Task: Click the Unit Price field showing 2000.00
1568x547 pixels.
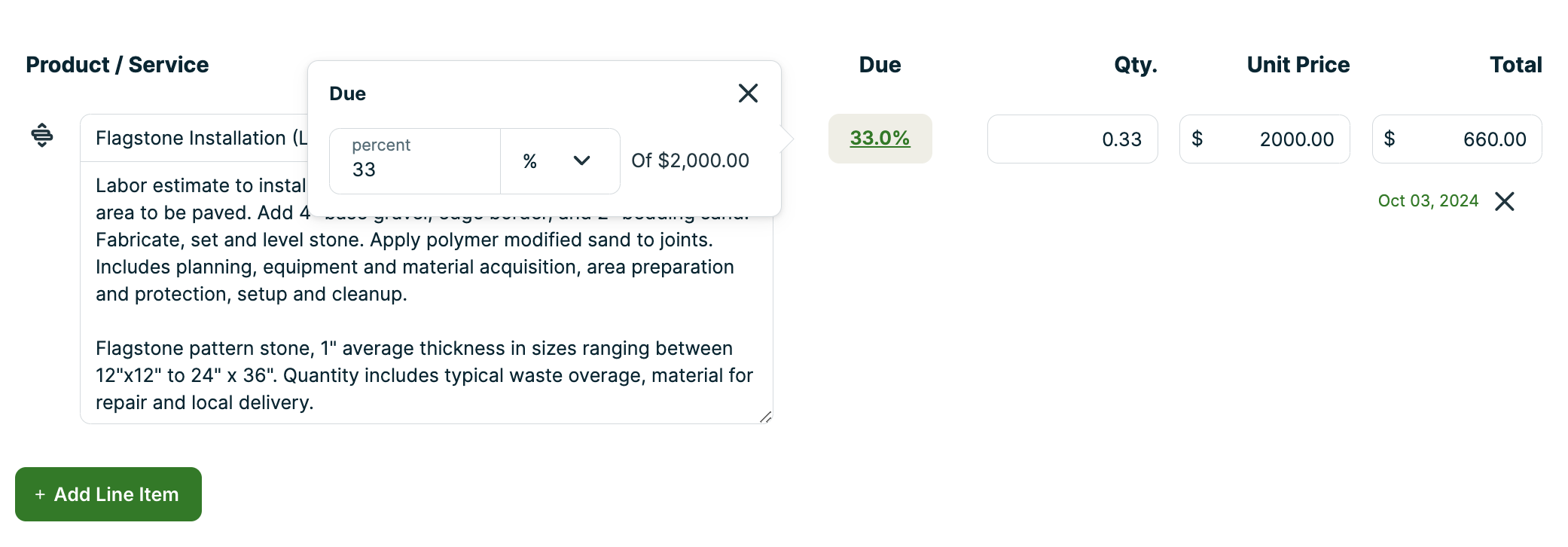Action: click(1273, 139)
